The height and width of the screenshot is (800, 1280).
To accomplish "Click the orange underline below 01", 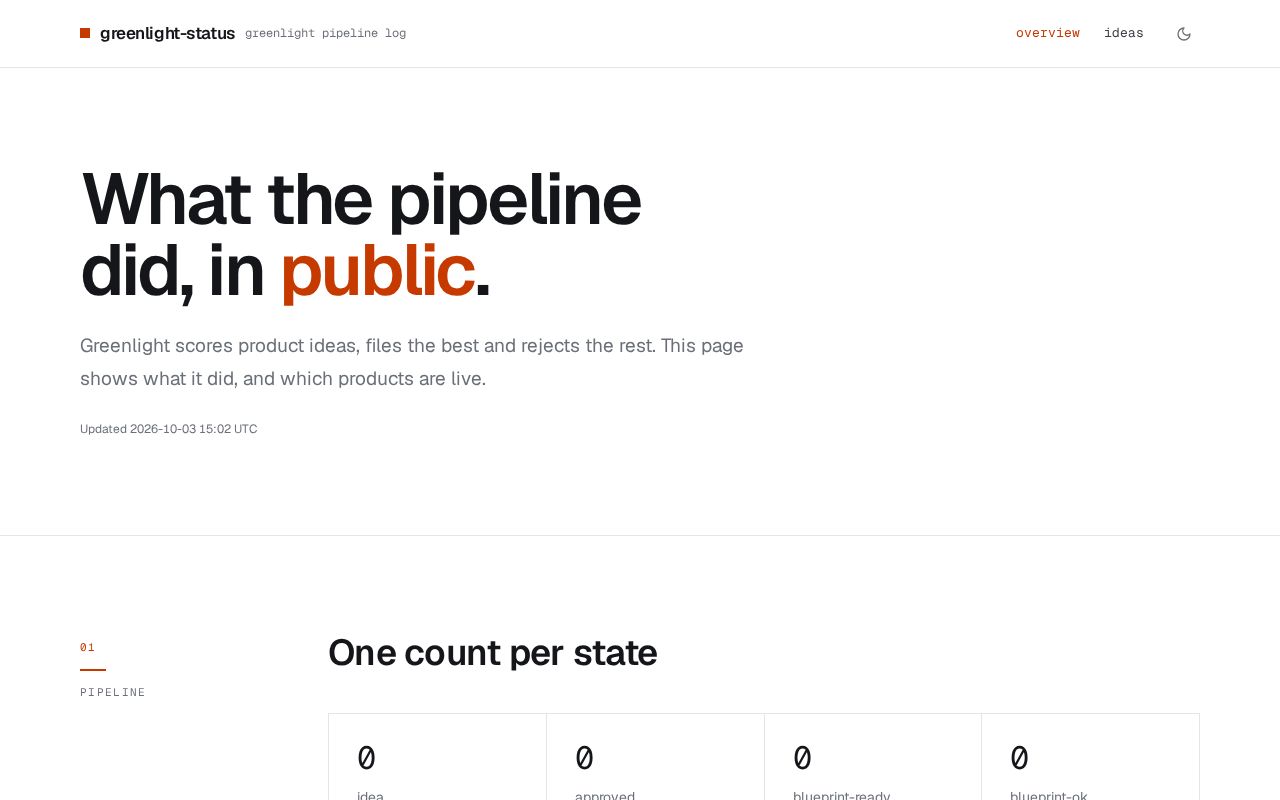I will [x=93, y=670].
